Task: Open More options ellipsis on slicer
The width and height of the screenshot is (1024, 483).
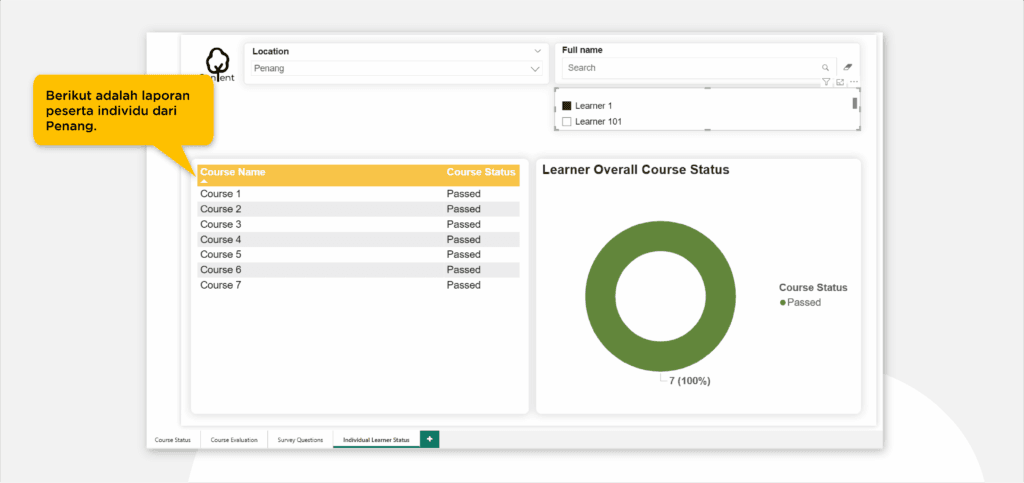Action: tap(854, 82)
